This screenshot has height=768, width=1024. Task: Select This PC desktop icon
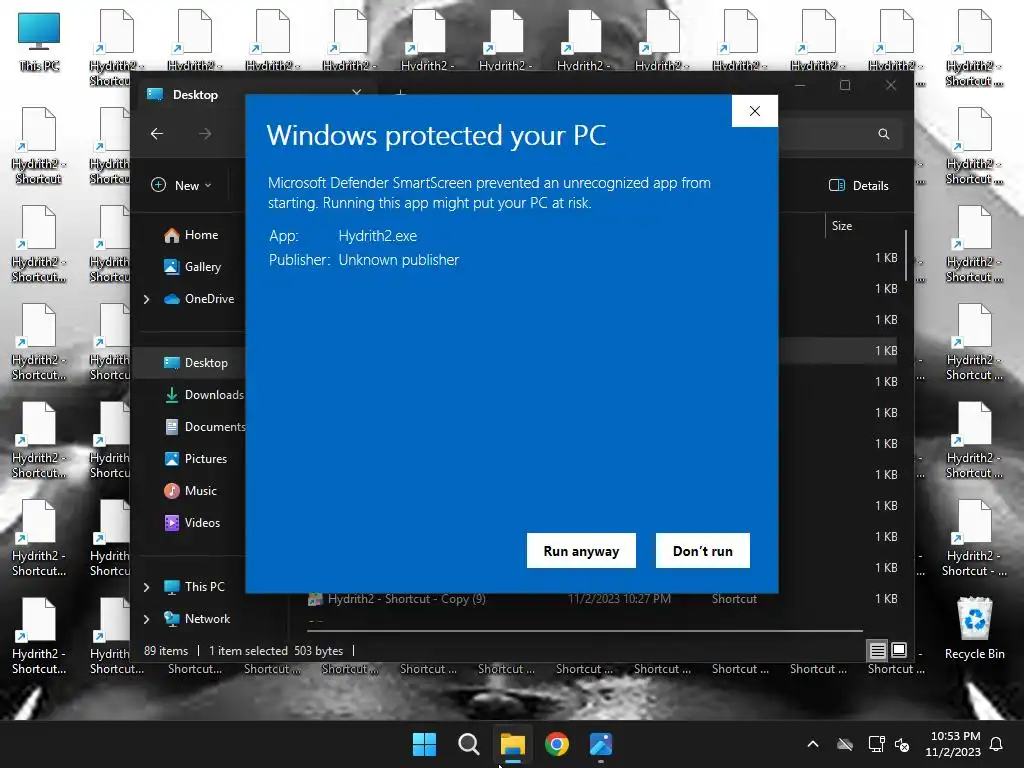point(39,42)
